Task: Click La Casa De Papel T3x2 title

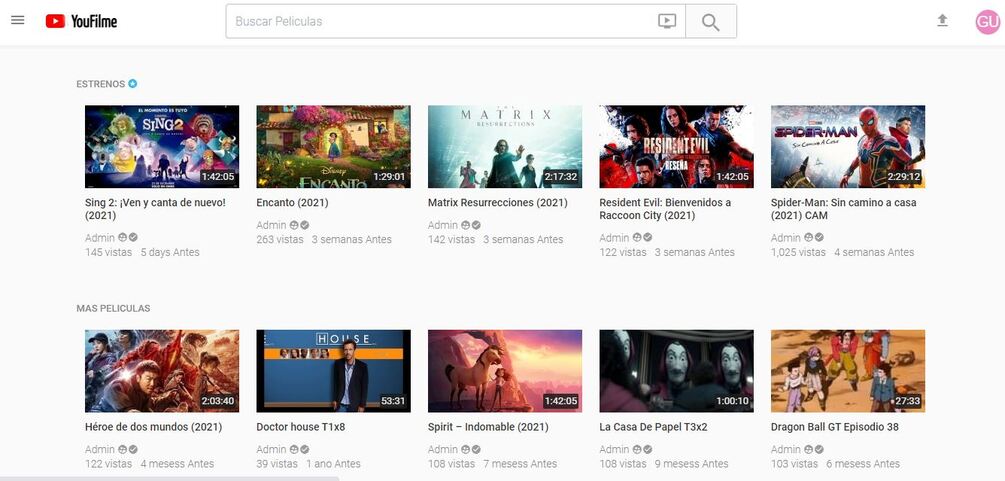Action: point(653,427)
